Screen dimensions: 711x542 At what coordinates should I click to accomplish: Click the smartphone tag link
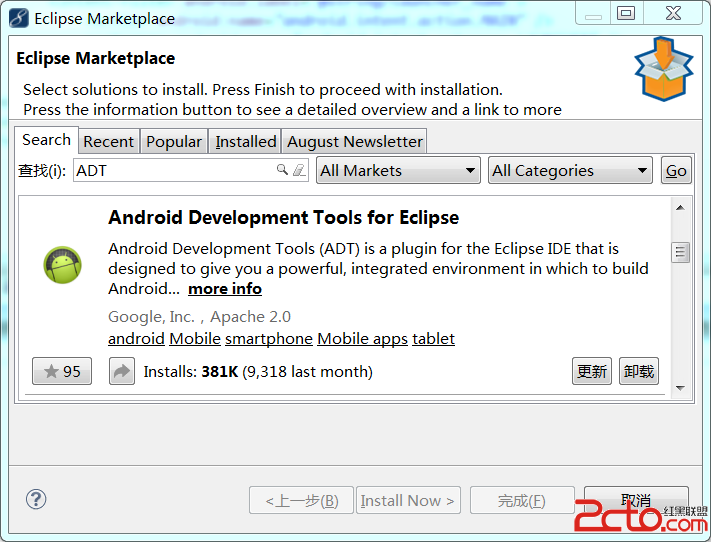pyautogui.click(x=269, y=339)
